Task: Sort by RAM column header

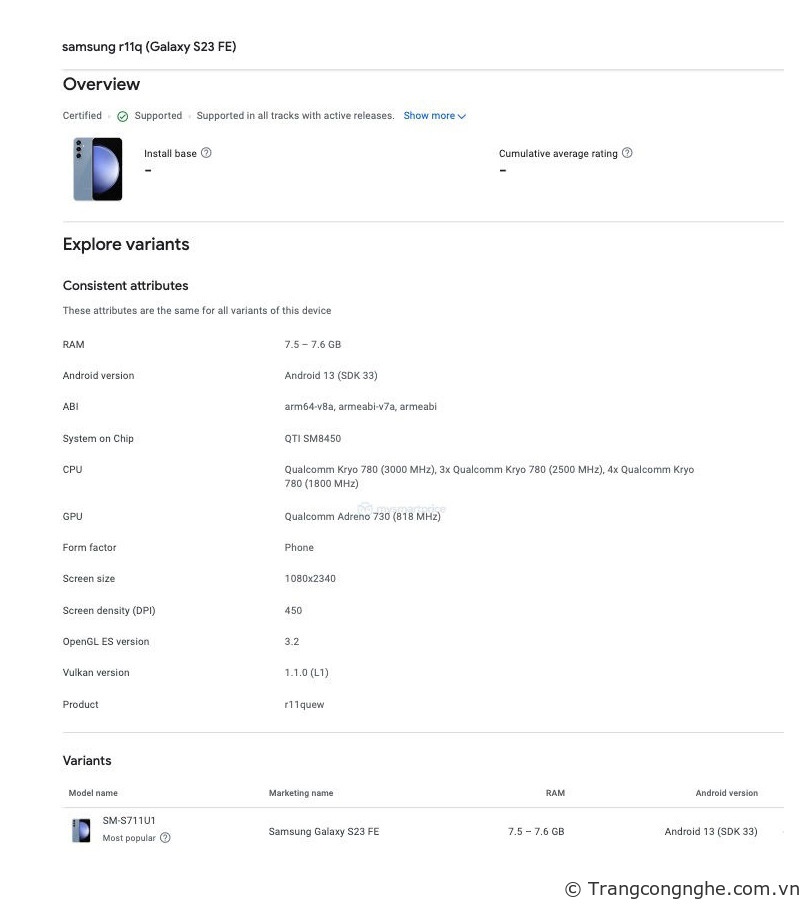Action: [x=555, y=793]
